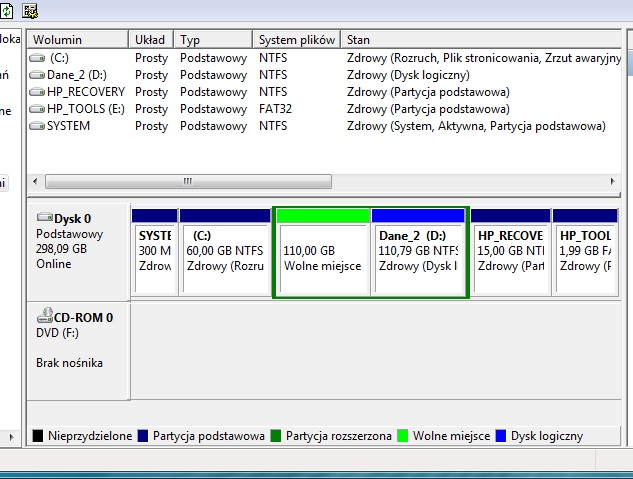The height and width of the screenshot is (479, 633).
Task: Click the 'DVD (F:)' text
Action: point(57,333)
